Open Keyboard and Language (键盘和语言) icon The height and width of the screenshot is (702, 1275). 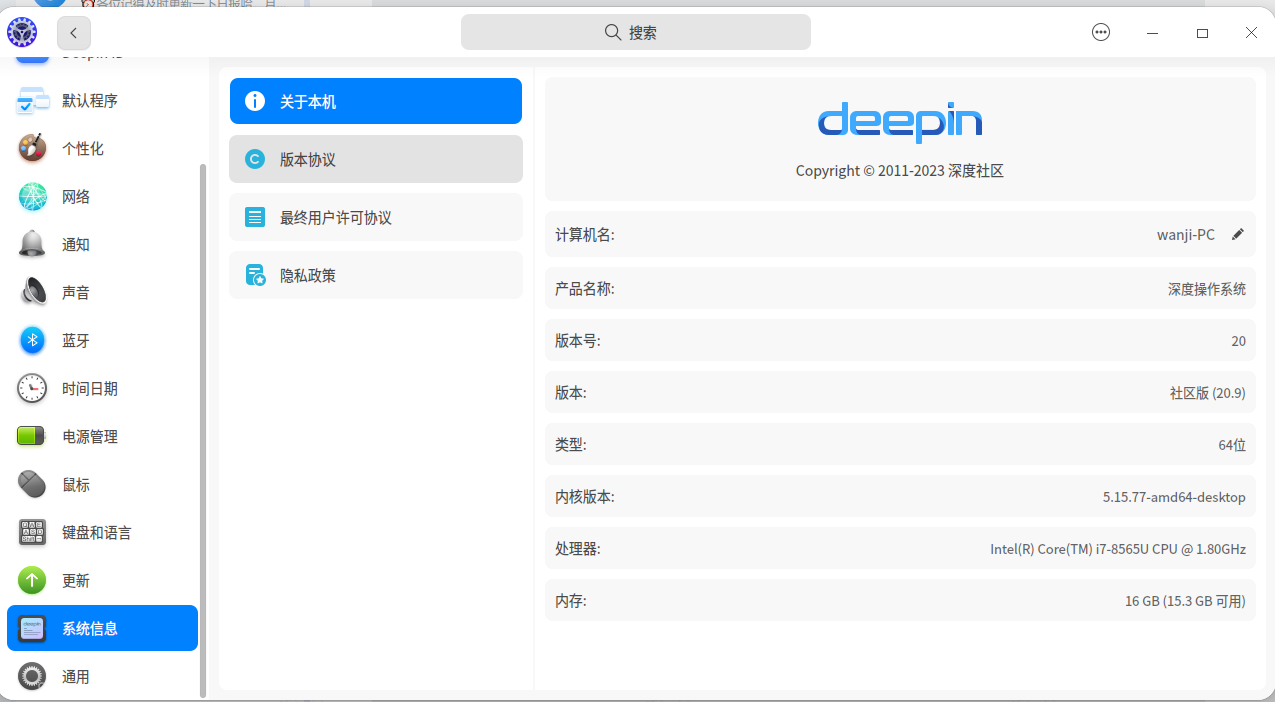pyautogui.click(x=32, y=532)
